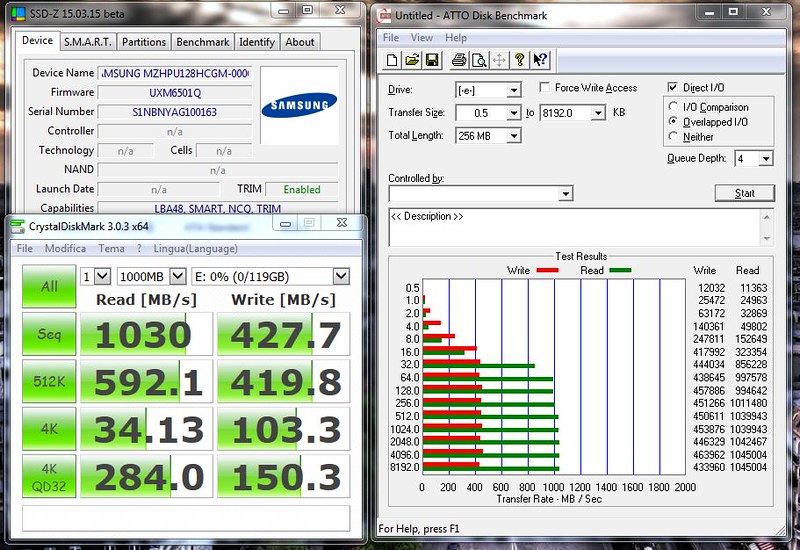This screenshot has height=550, width=800.
Task: Select the I/O Comparison radio button
Action: point(674,107)
